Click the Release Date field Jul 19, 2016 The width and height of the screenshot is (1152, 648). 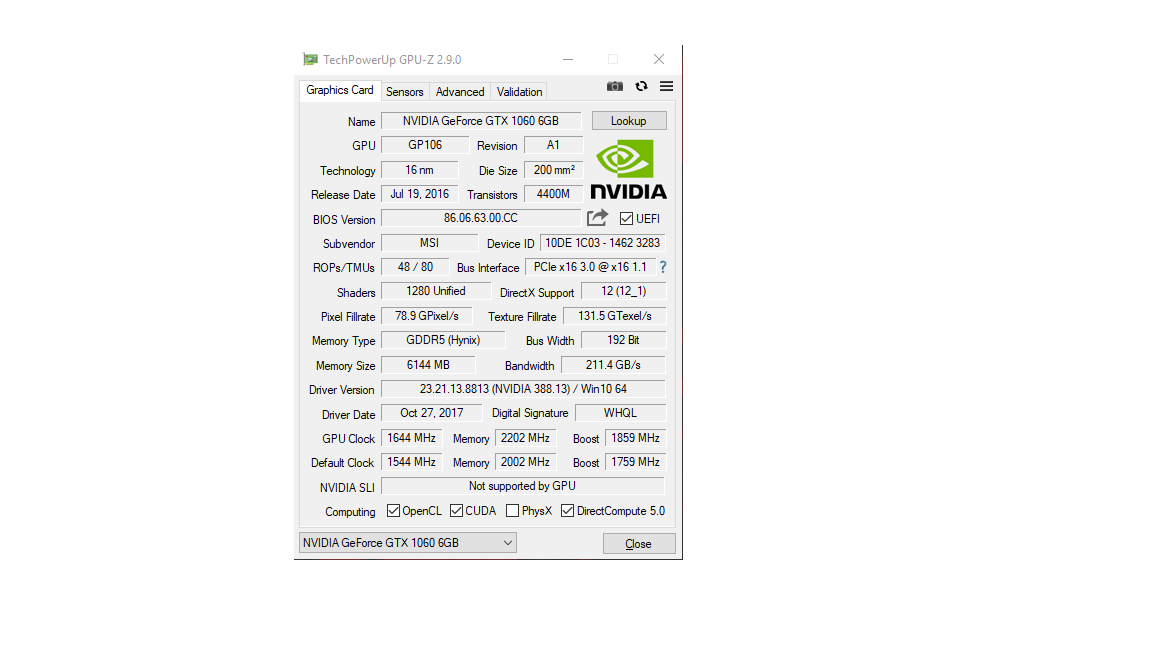[420, 194]
